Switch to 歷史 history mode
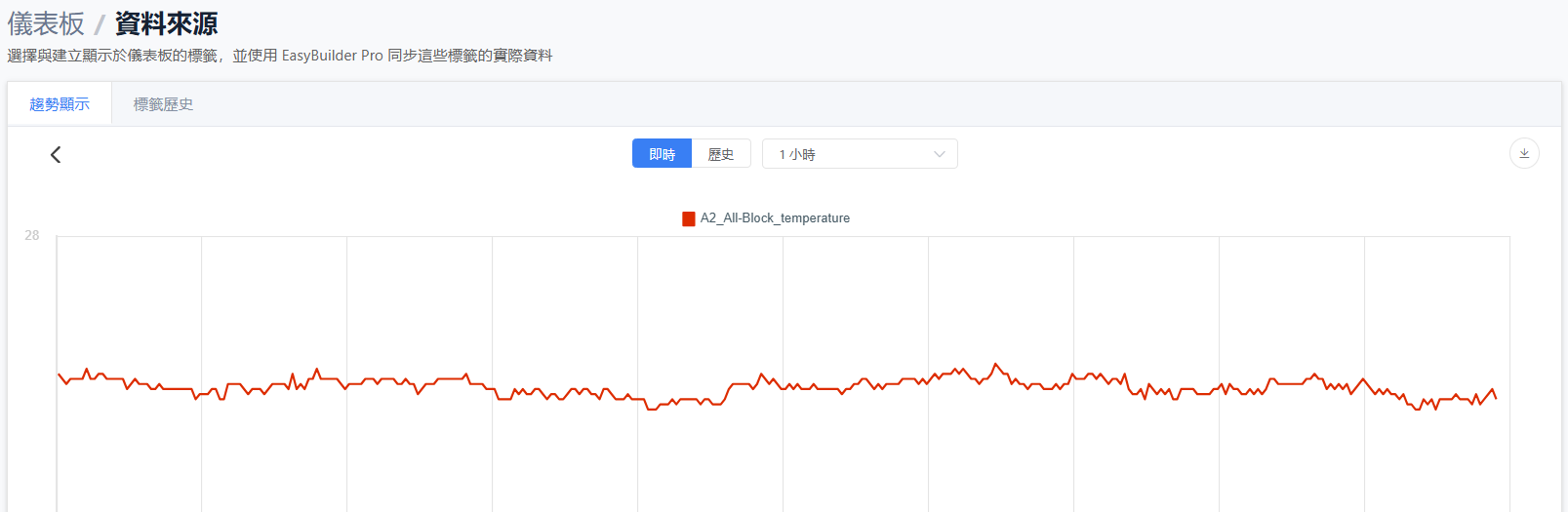Image resolution: width=1568 pixels, height=512 pixels. click(x=721, y=154)
